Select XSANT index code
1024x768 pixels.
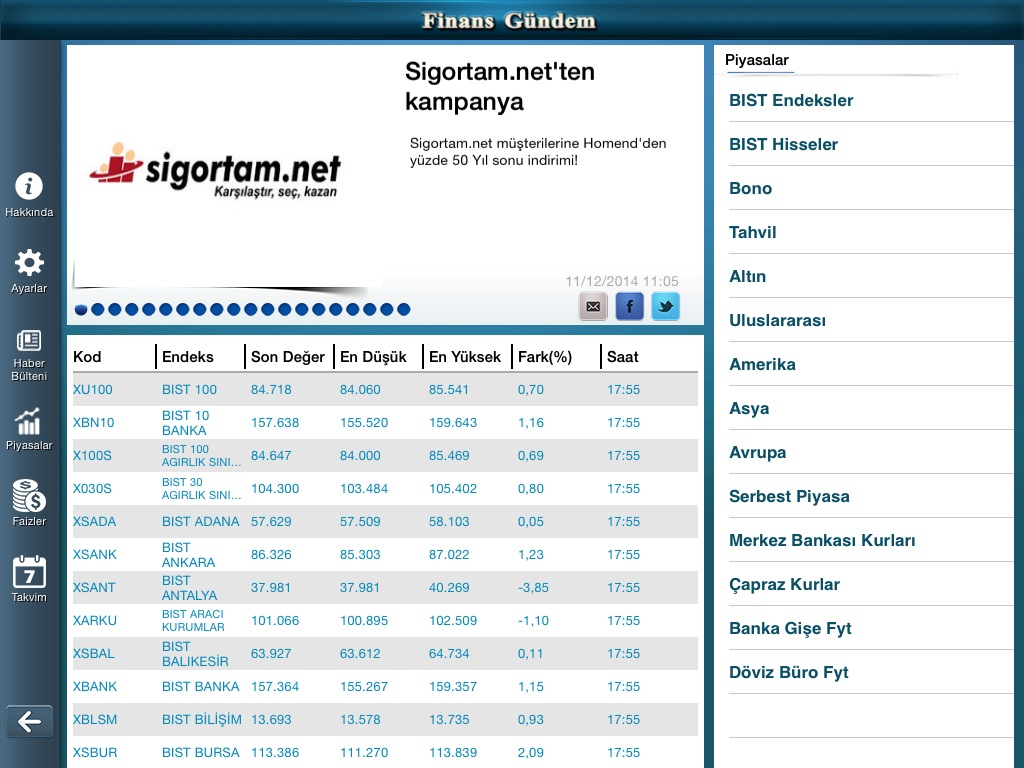(93, 588)
